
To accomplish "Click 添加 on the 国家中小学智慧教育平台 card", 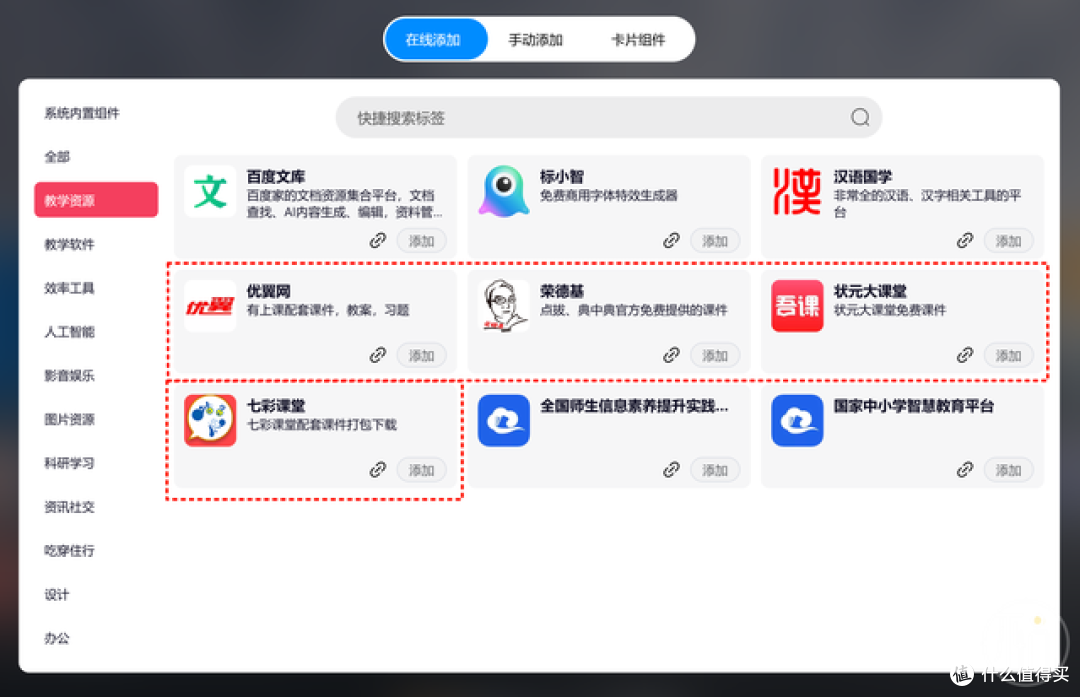I will [1008, 469].
